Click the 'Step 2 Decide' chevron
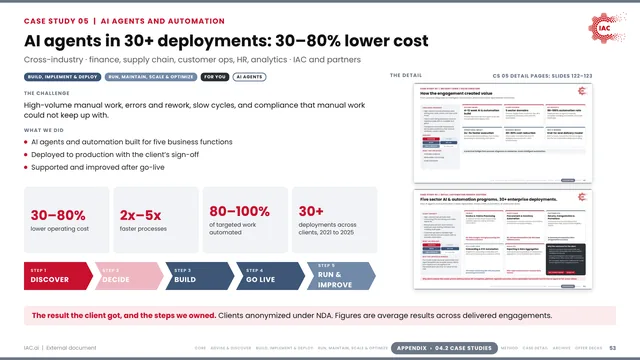The width and height of the screenshot is (640, 360). [x=129, y=276]
